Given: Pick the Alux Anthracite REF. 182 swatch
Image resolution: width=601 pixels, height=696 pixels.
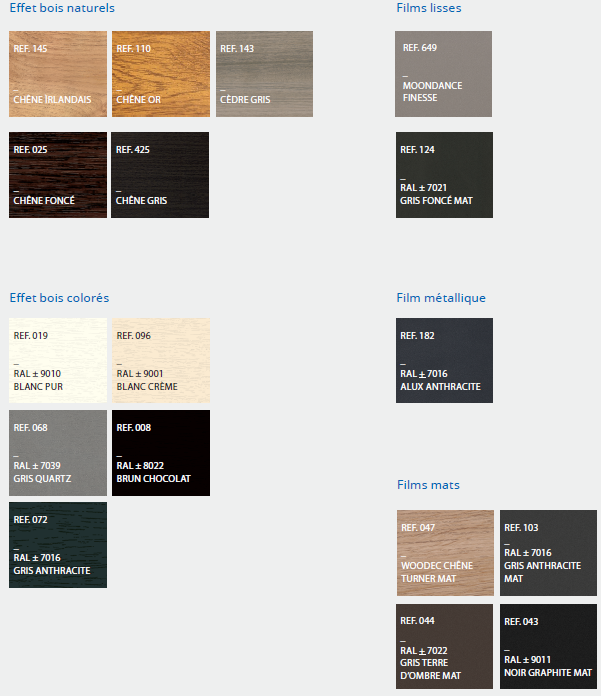Looking at the screenshot, I should coord(444,361).
